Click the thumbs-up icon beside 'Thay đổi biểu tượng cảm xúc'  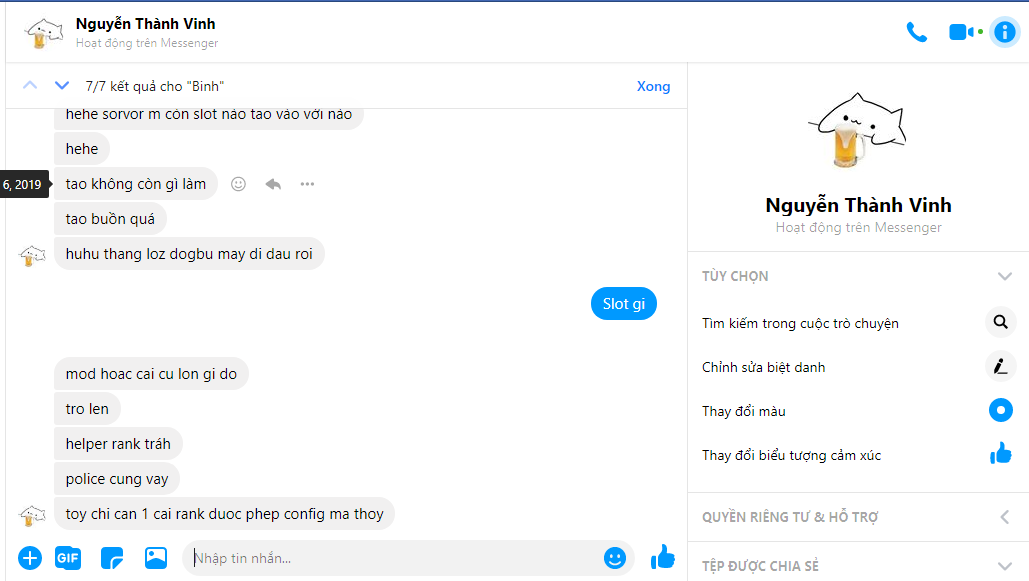tap(1000, 454)
